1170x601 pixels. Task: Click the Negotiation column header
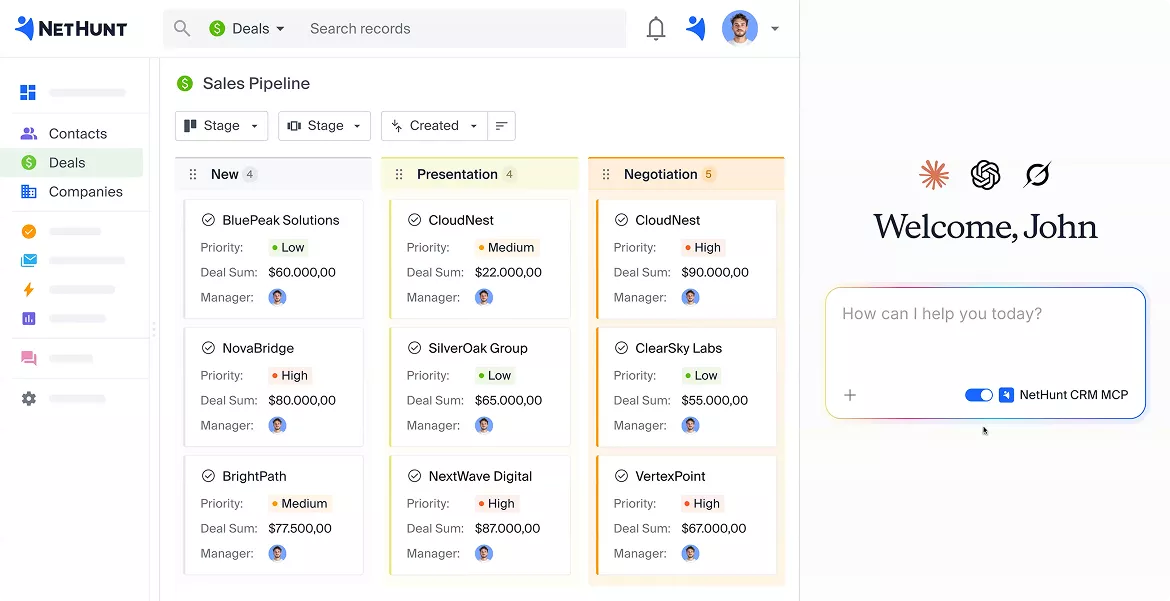[686, 174]
